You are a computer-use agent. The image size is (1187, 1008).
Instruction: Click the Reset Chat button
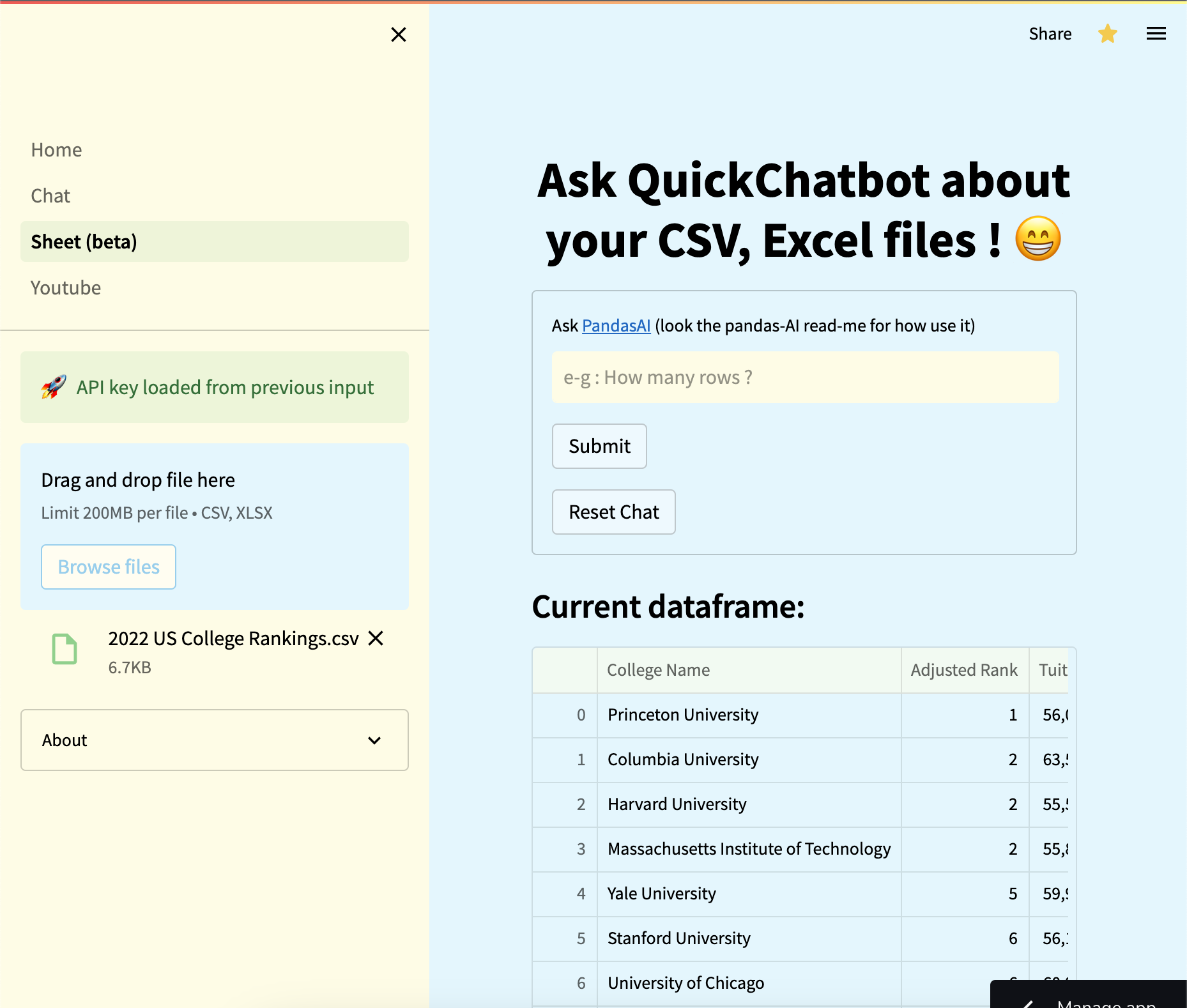coord(614,512)
